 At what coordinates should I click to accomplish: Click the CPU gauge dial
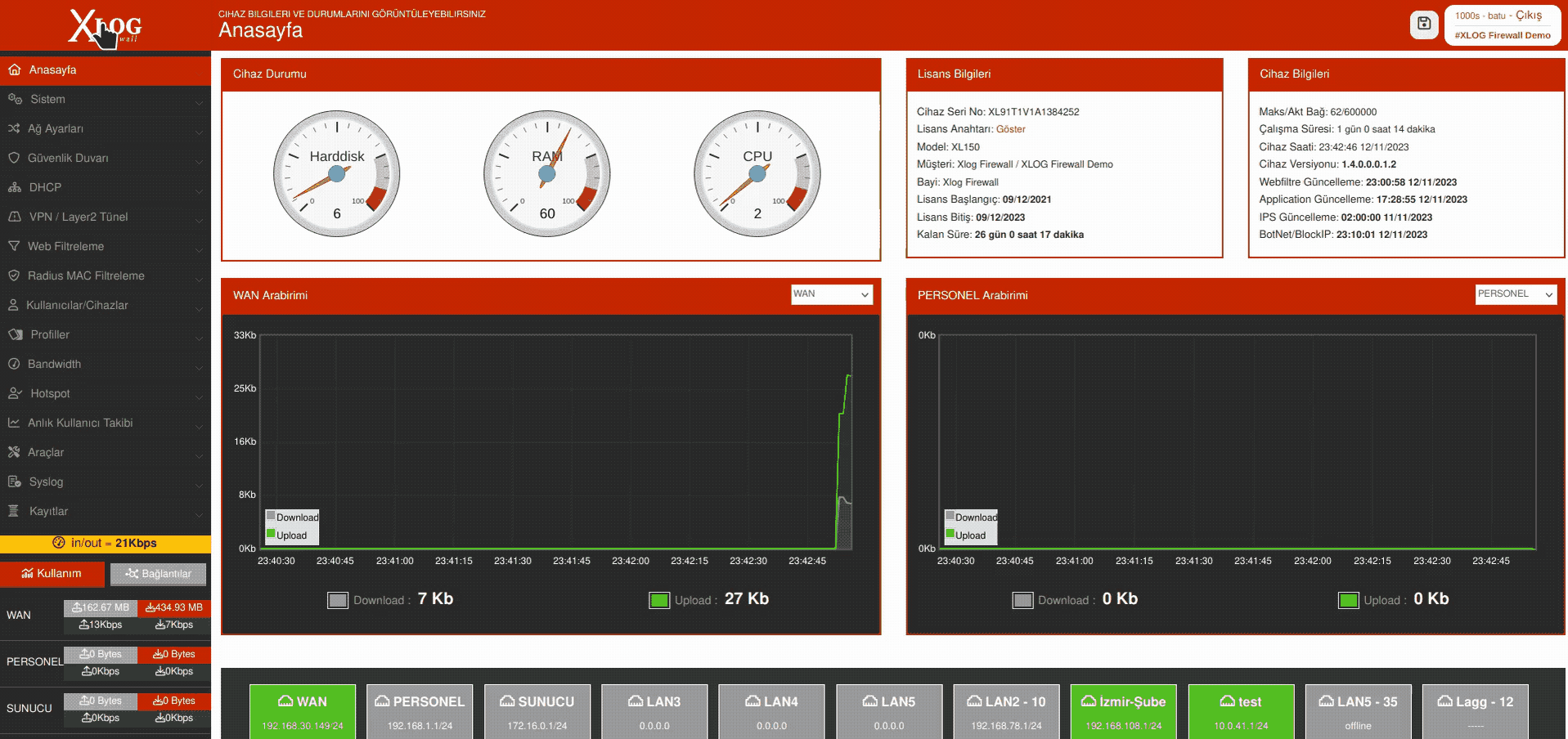757,173
